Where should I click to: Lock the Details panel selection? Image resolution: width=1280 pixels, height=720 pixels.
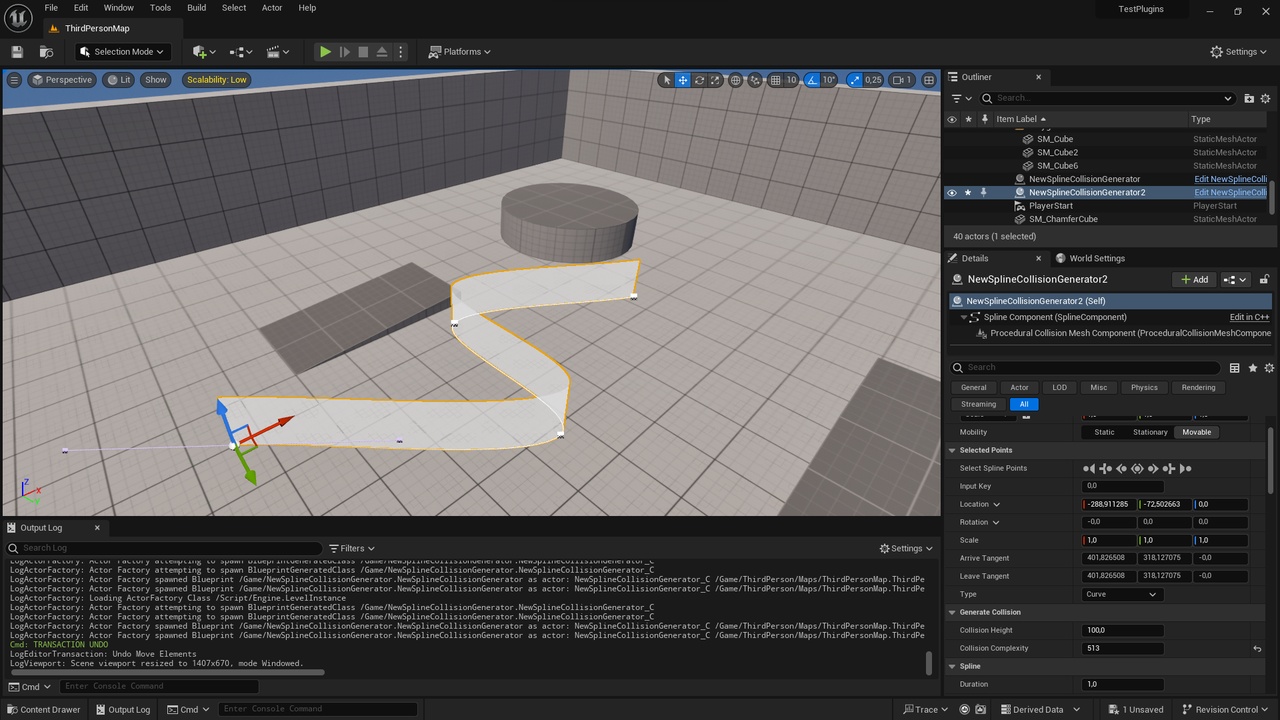1264,280
